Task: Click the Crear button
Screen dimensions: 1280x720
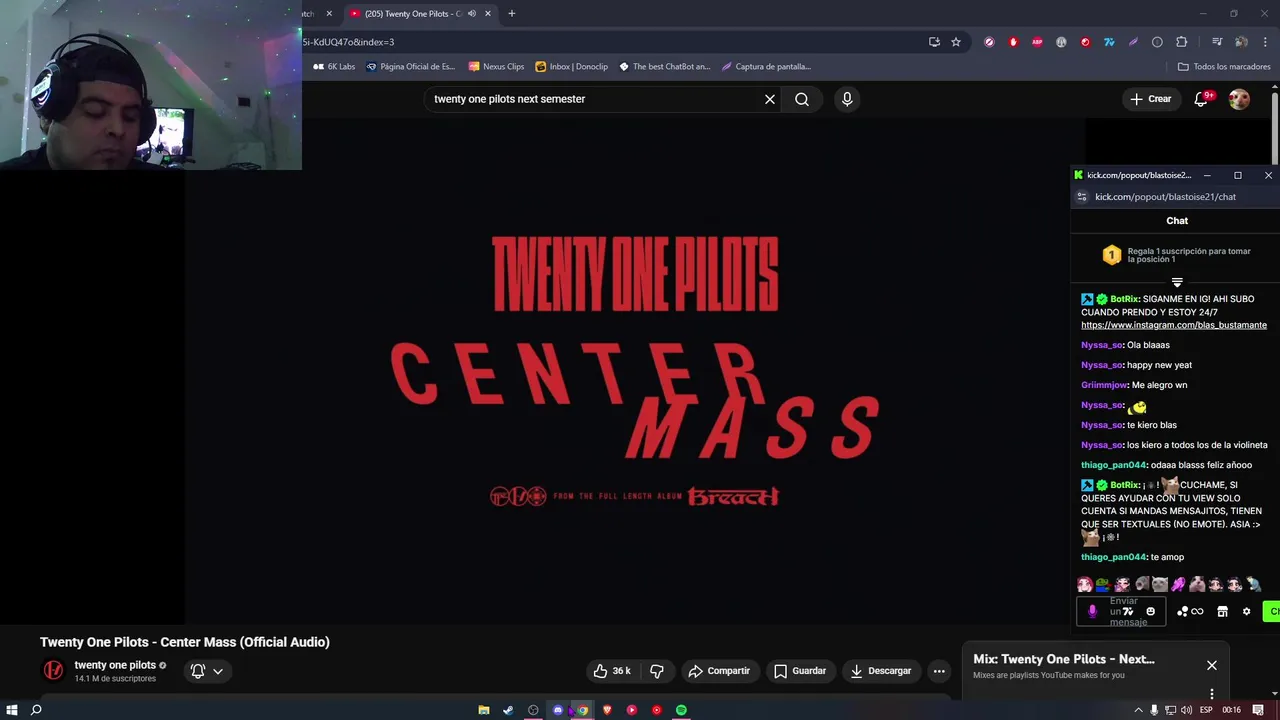Action: click(x=1150, y=99)
